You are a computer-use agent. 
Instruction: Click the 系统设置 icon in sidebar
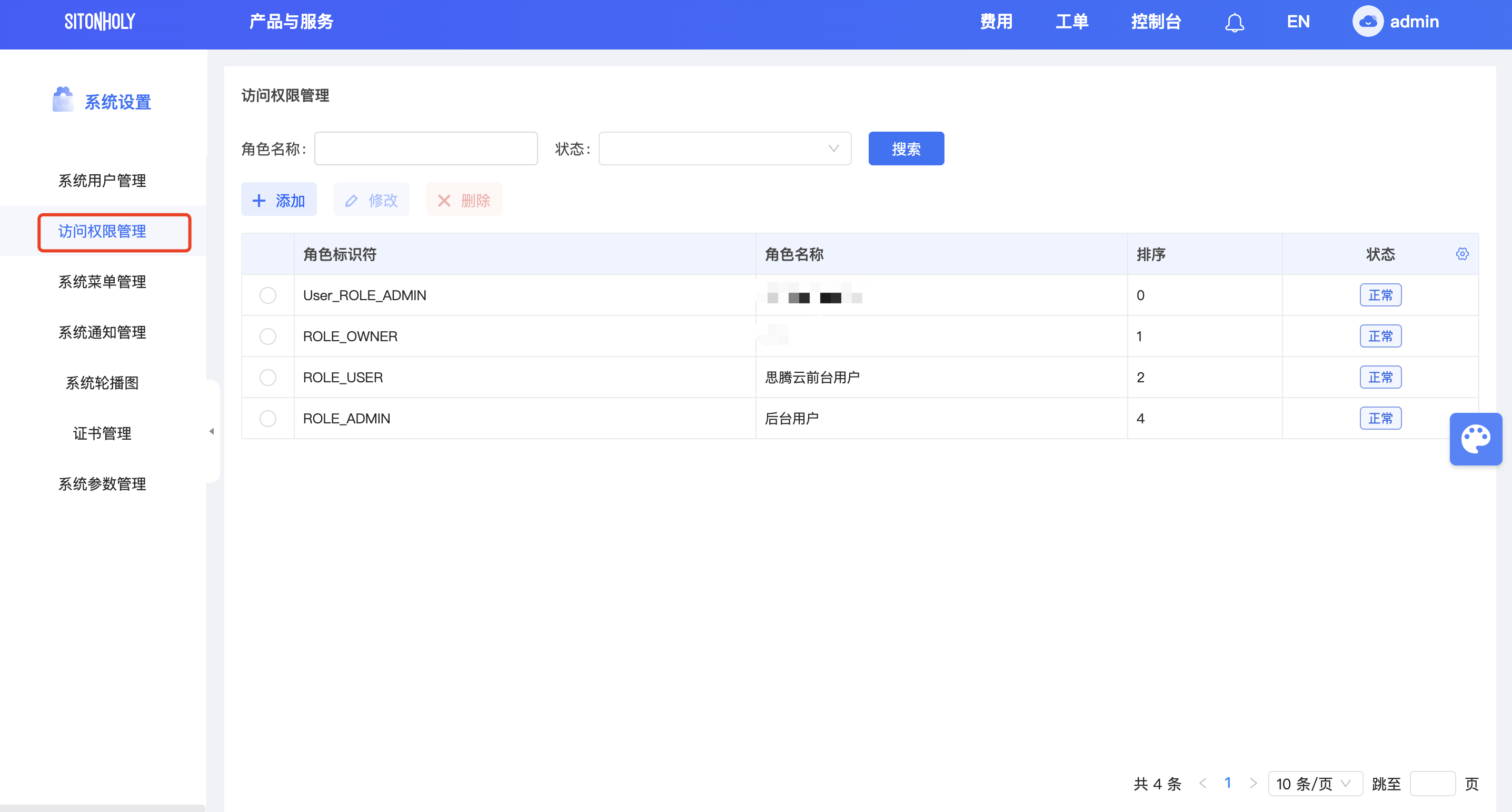[63, 99]
